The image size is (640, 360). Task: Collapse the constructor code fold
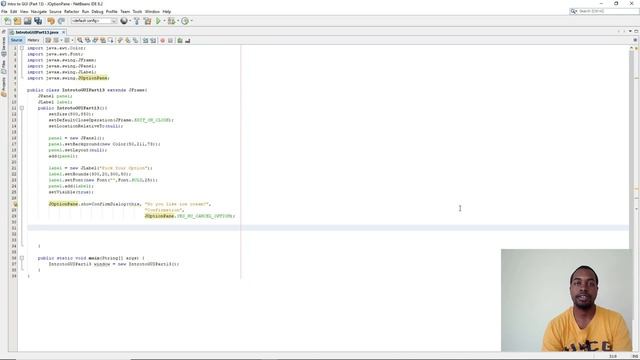click(22, 108)
